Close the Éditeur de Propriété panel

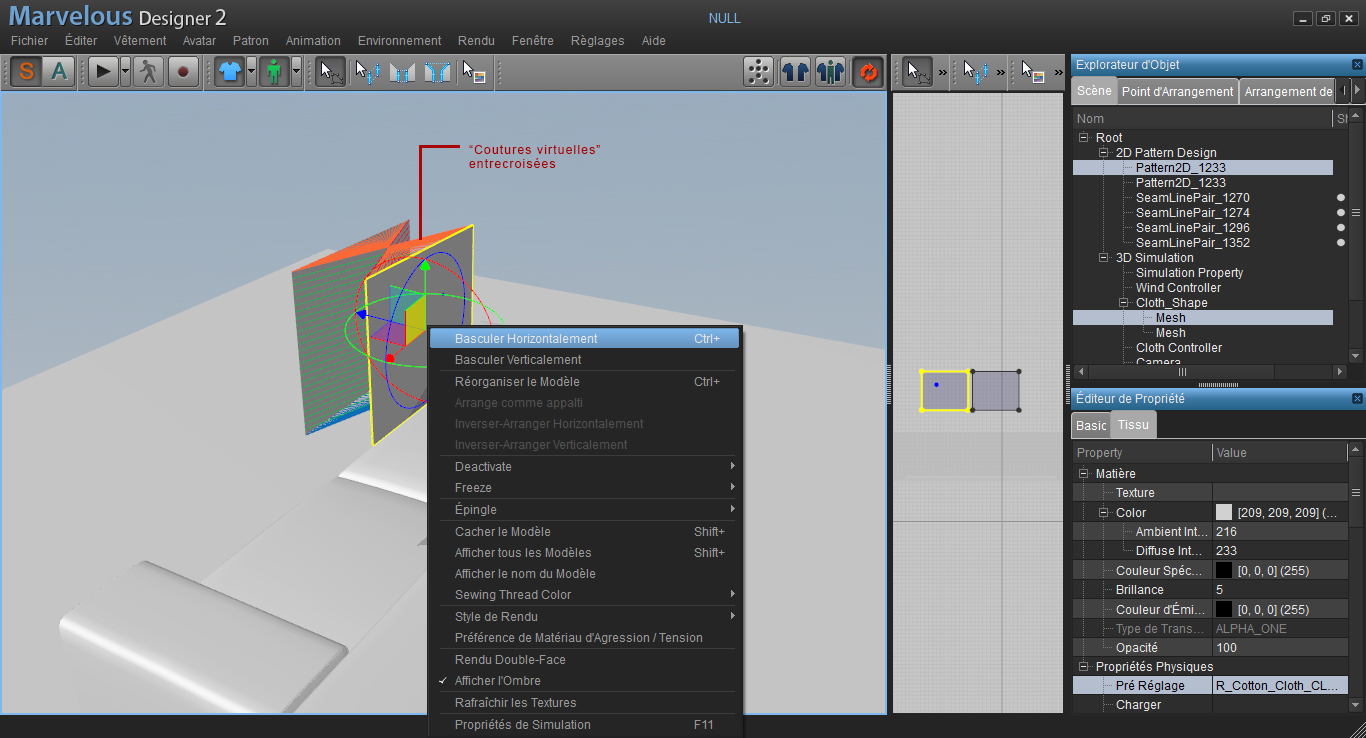[x=1357, y=399]
